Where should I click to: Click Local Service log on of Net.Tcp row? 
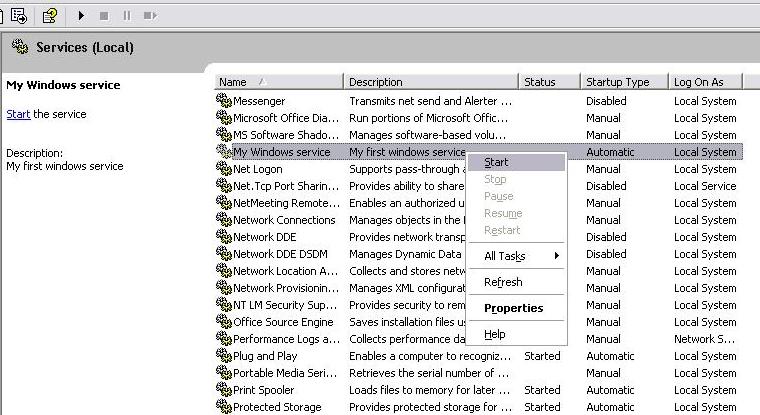705,186
